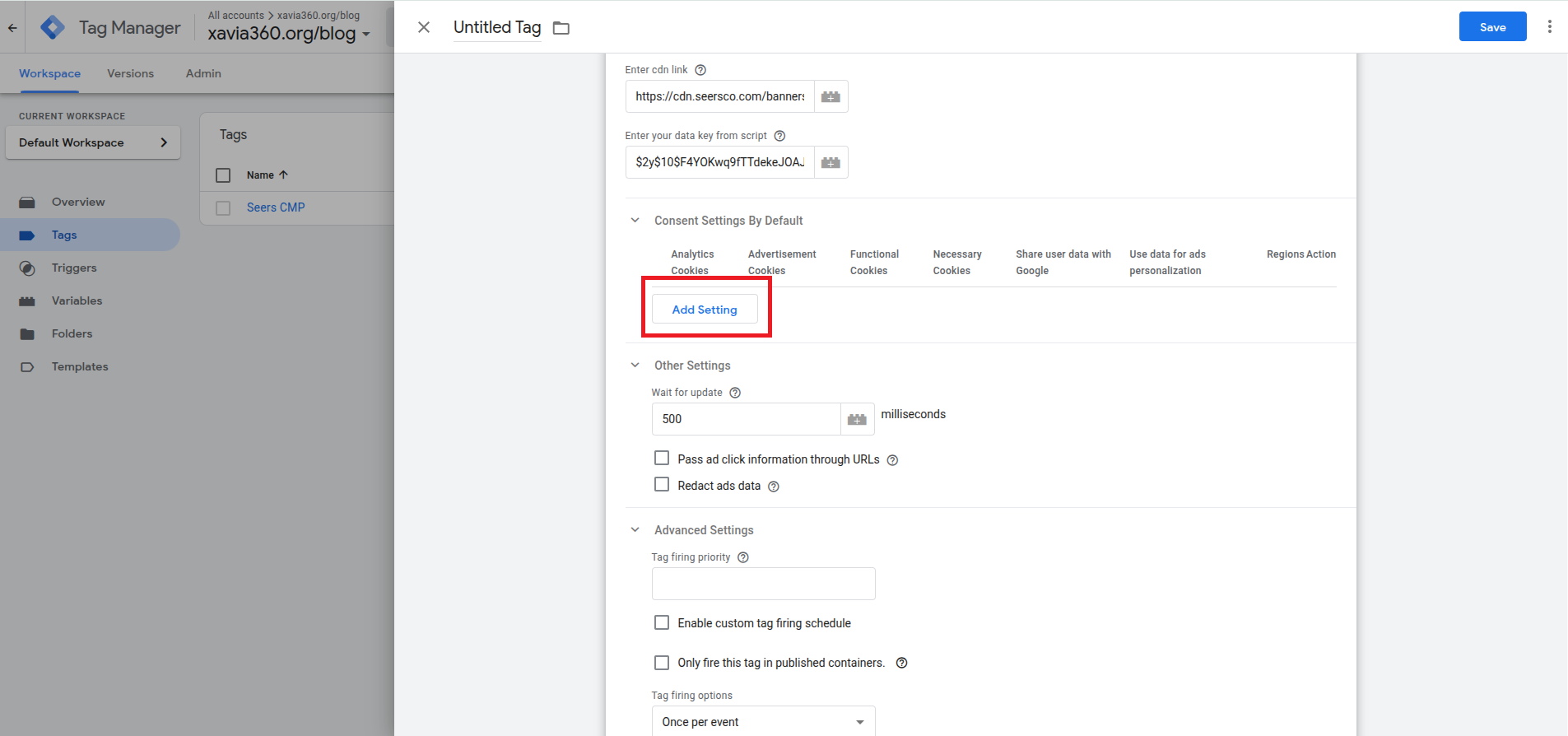Insert variable into Wait for update field
The image size is (1568, 736).
(858, 419)
